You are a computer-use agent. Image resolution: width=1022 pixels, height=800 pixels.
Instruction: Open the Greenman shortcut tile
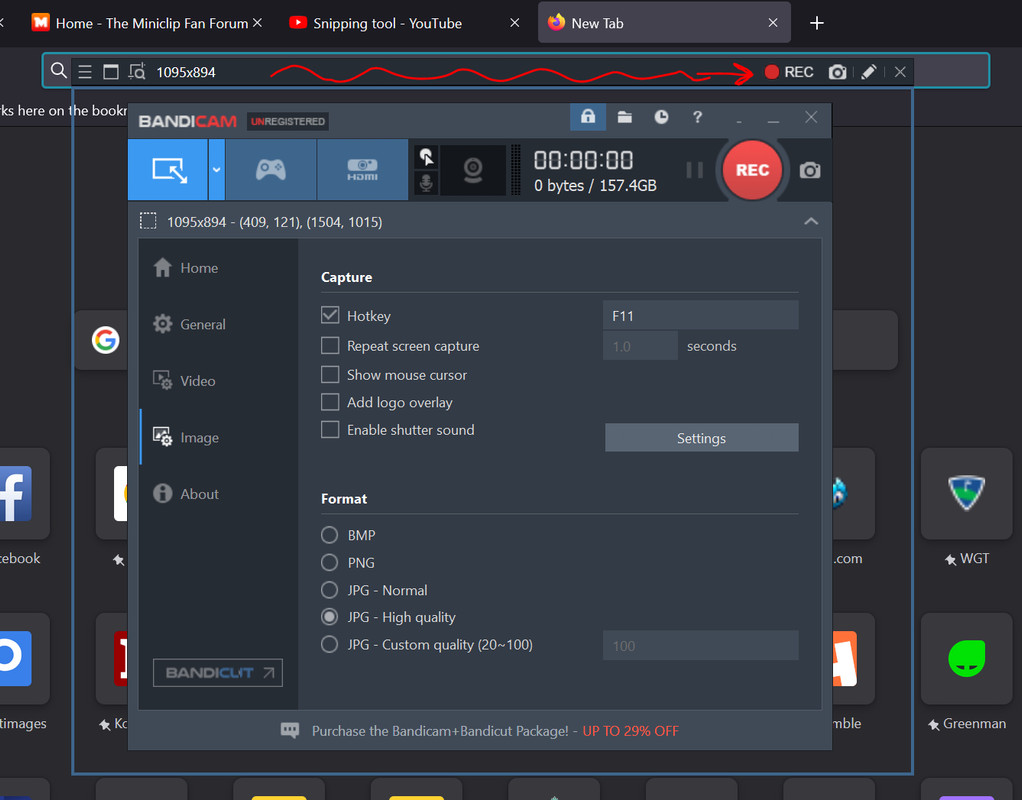967,659
